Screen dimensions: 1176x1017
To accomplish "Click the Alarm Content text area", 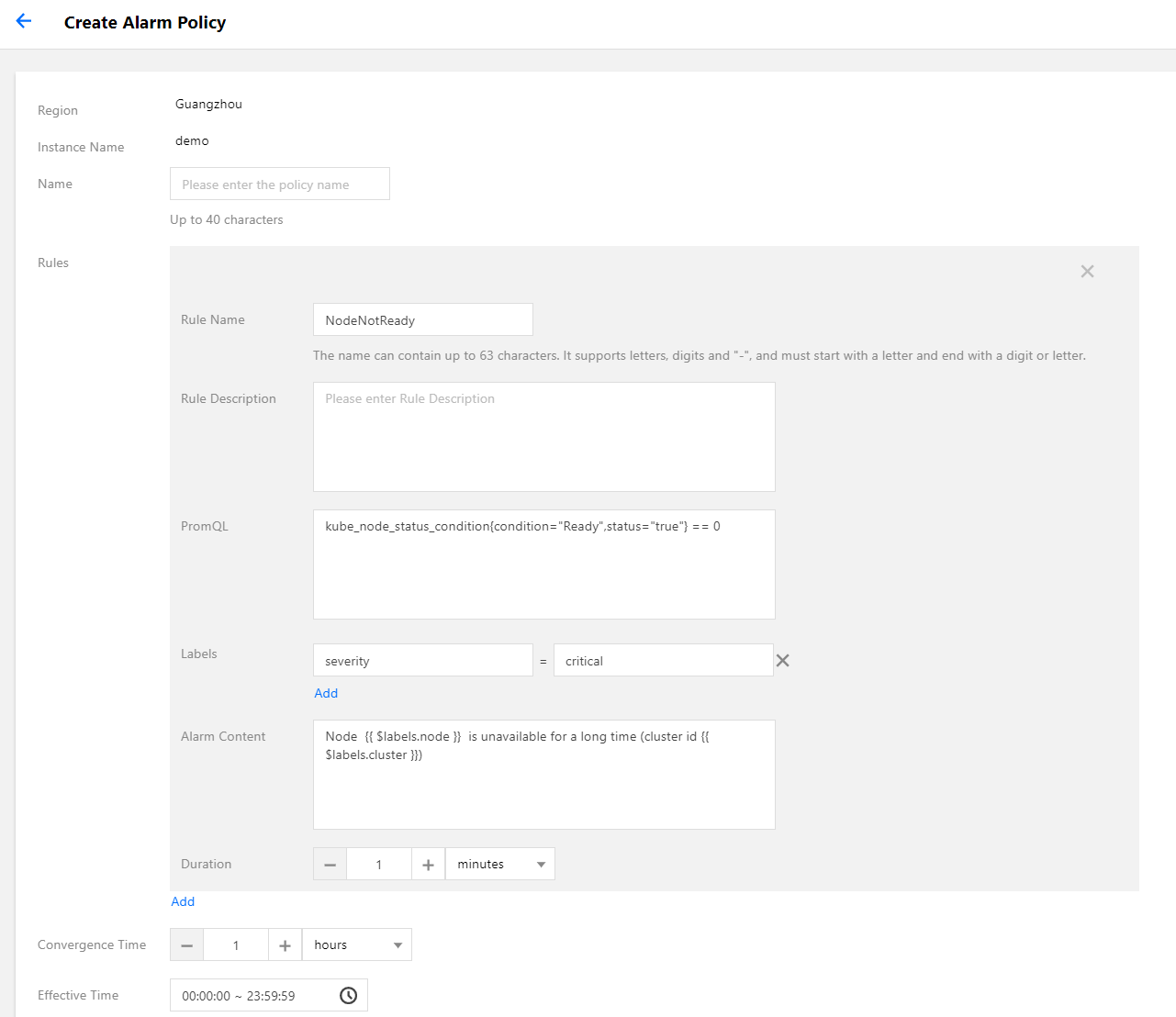I will pos(543,775).
